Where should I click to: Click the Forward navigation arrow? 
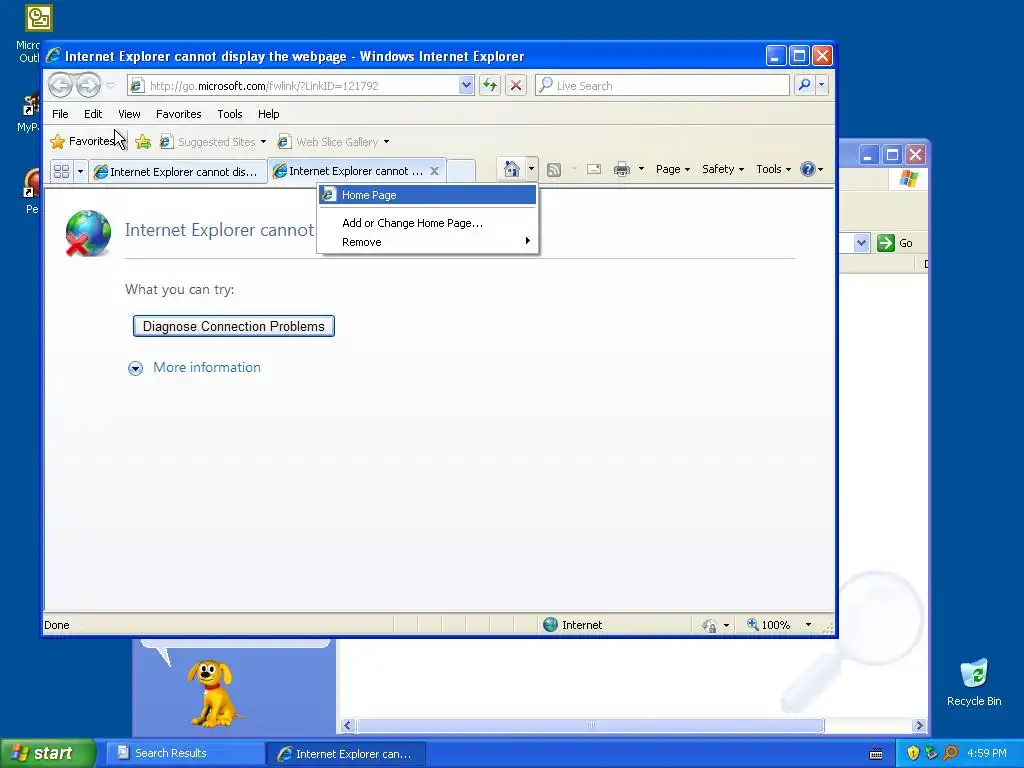(x=88, y=85)
